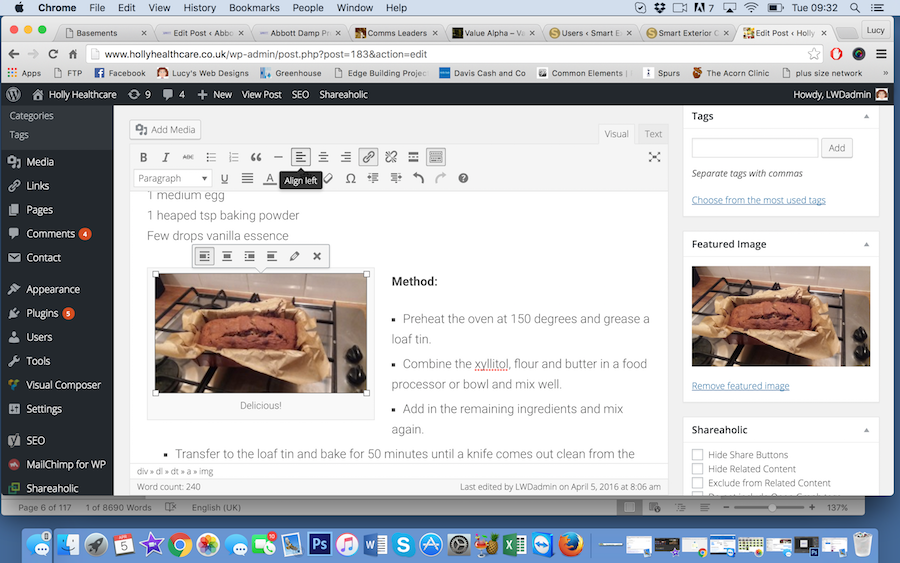Switch to the Text editor tab

pyautogui.click(x=653, y=134)
